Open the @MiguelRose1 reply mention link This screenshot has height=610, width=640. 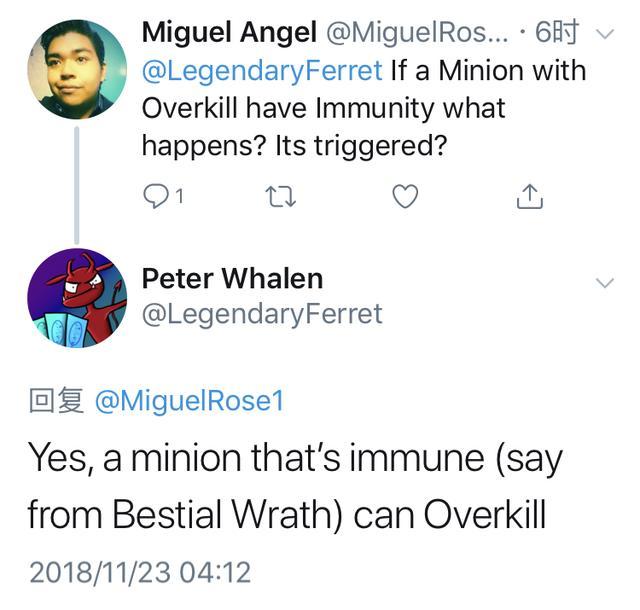click(189, 400)
